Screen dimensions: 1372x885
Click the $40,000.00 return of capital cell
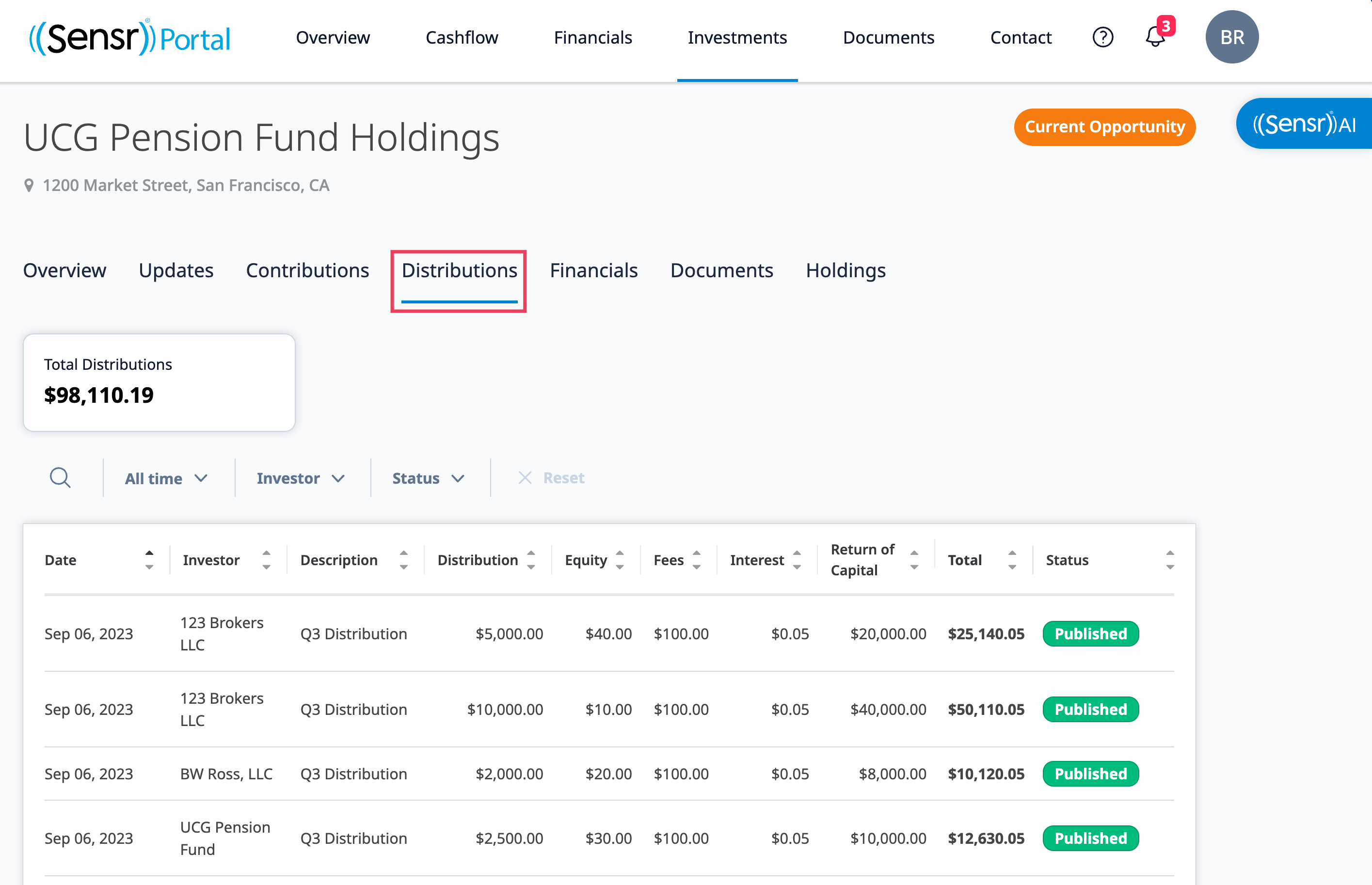(888, 709)
